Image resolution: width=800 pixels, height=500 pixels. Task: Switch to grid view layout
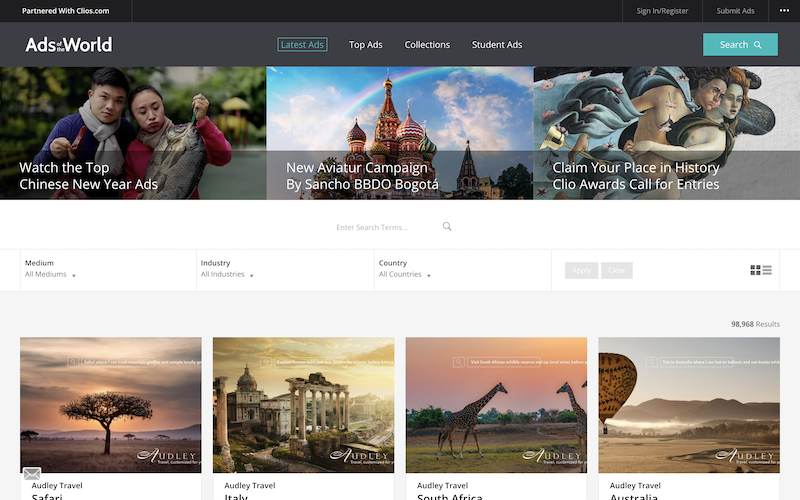coord(755,270)
